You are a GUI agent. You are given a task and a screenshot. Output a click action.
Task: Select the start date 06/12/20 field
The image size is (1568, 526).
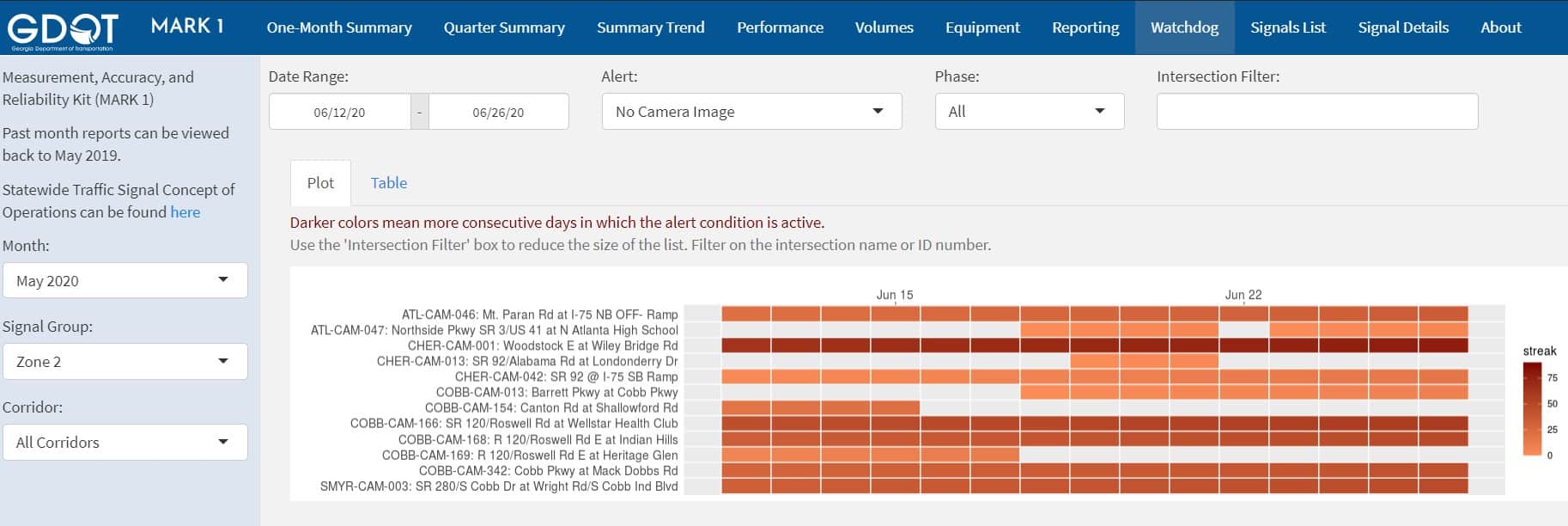[x=339, y=113]
